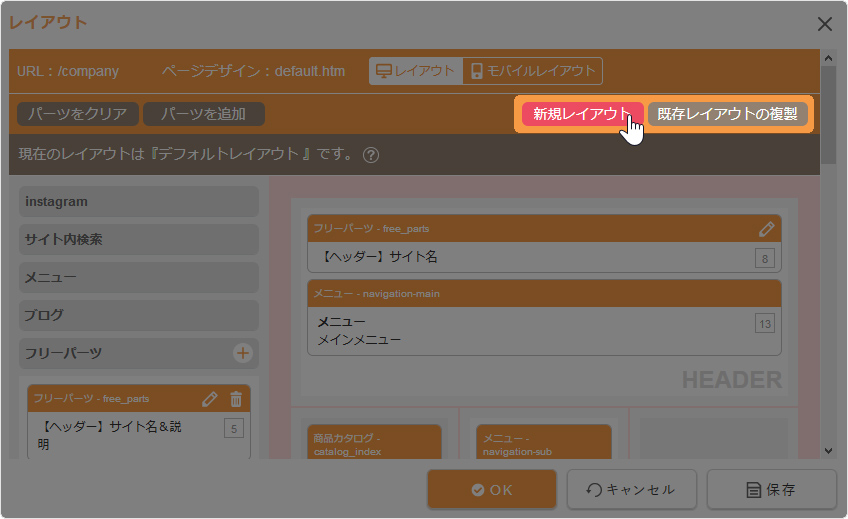Click the plus icon on フリーパーツ
The width and height of the screenshot is (848, 519).
click(242, 353)
